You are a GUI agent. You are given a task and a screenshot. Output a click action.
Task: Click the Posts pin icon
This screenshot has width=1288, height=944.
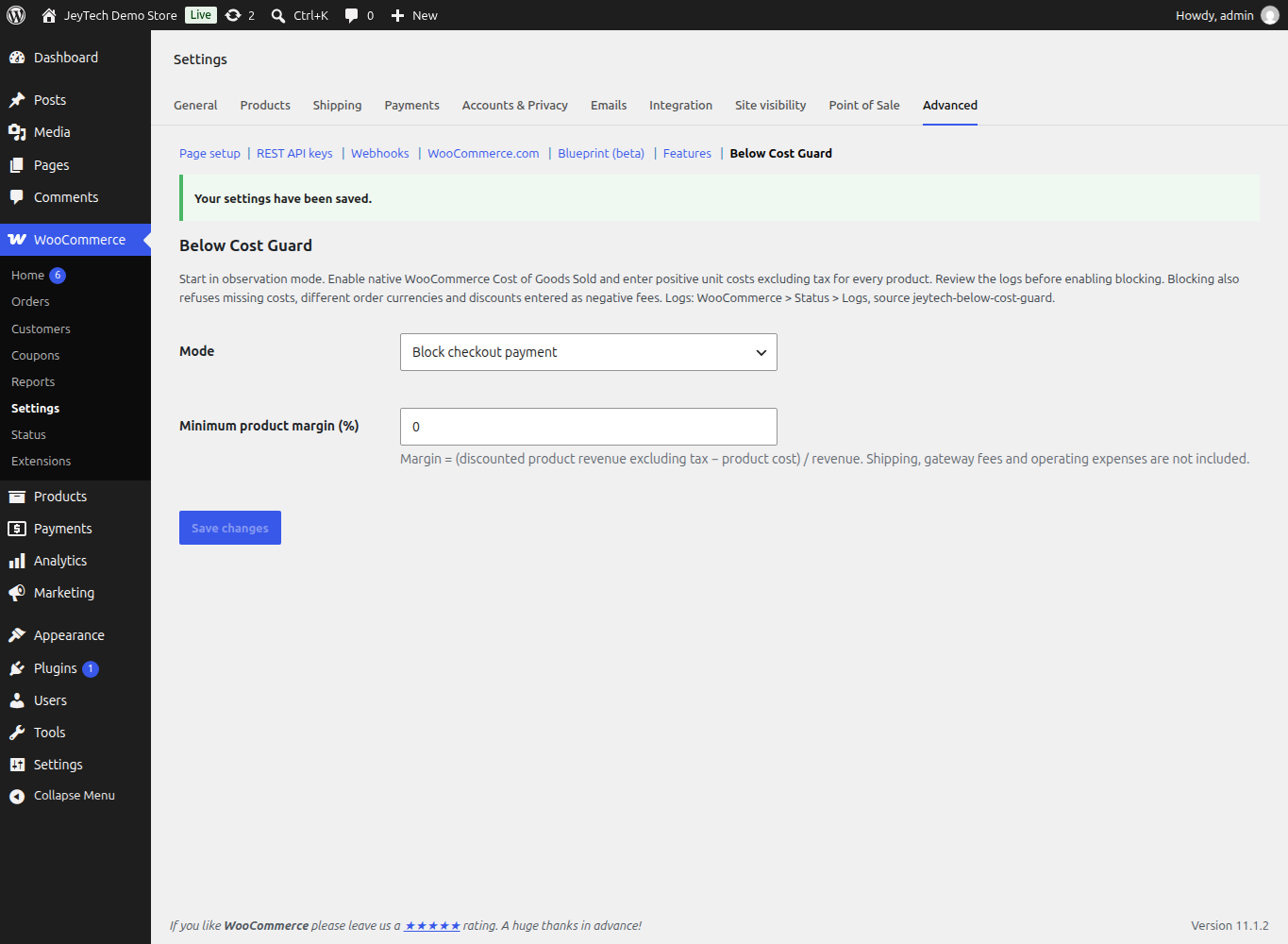(x=17, y=100)
